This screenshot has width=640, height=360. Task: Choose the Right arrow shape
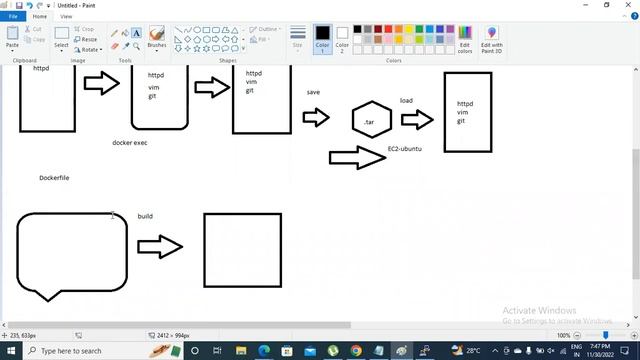[x=216, y=40]
